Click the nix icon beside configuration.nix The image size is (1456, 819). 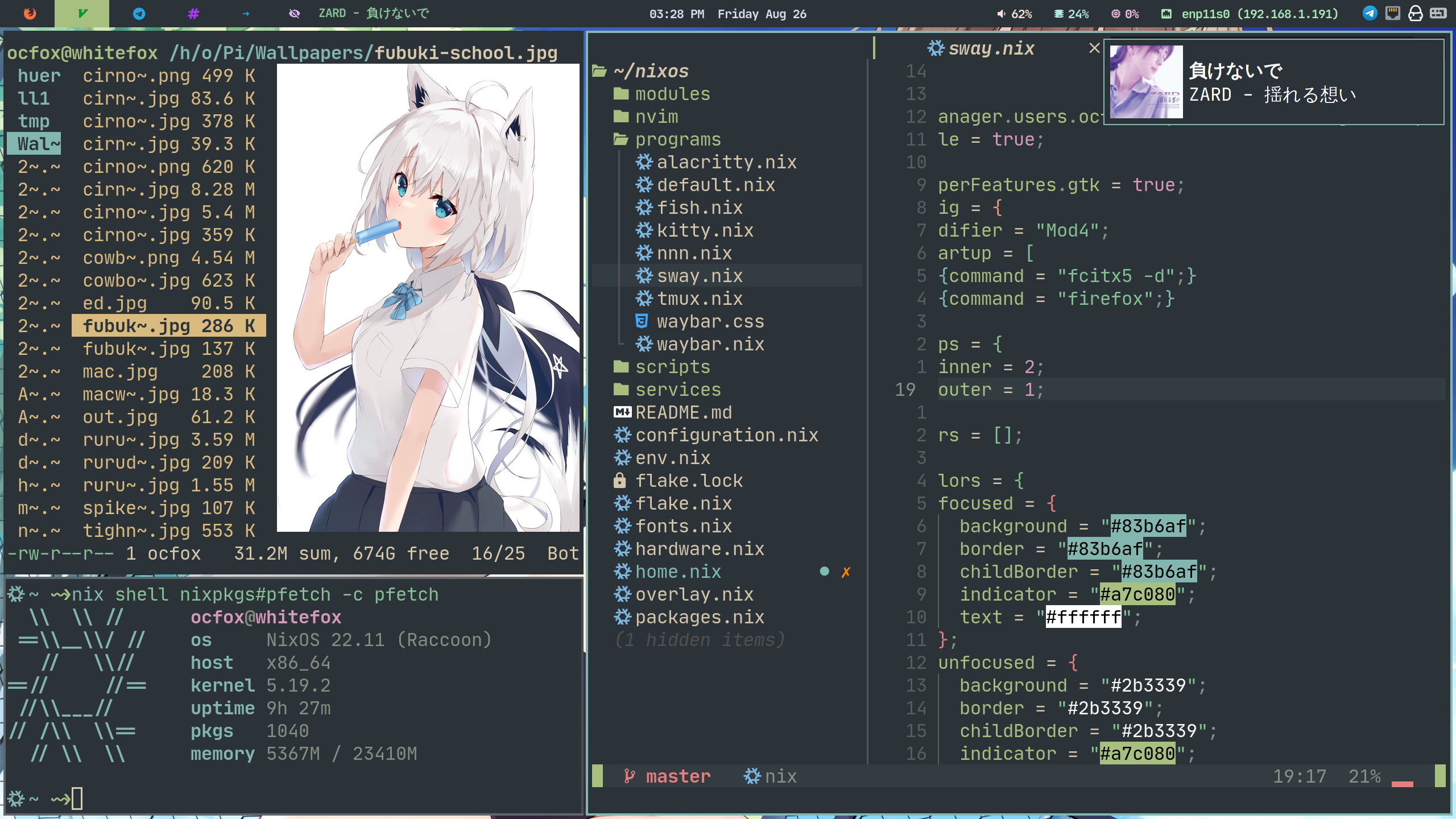point(622,435)
